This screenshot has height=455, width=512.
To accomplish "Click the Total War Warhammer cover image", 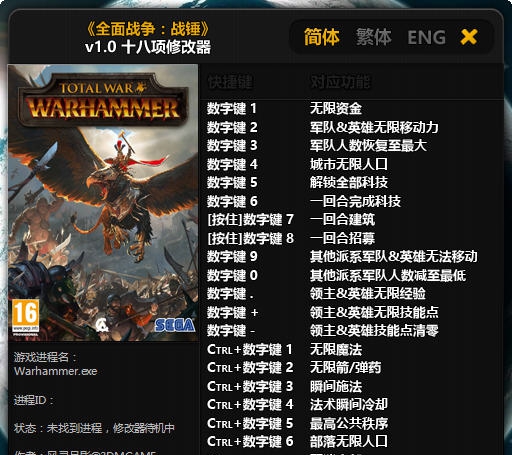I will 103,203.
